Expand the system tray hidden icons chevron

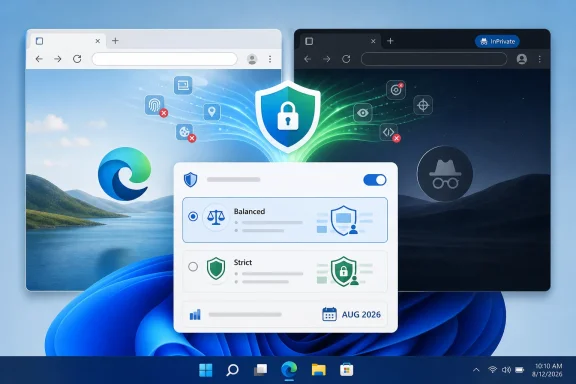pyautogui.click(x=476, y=370)
